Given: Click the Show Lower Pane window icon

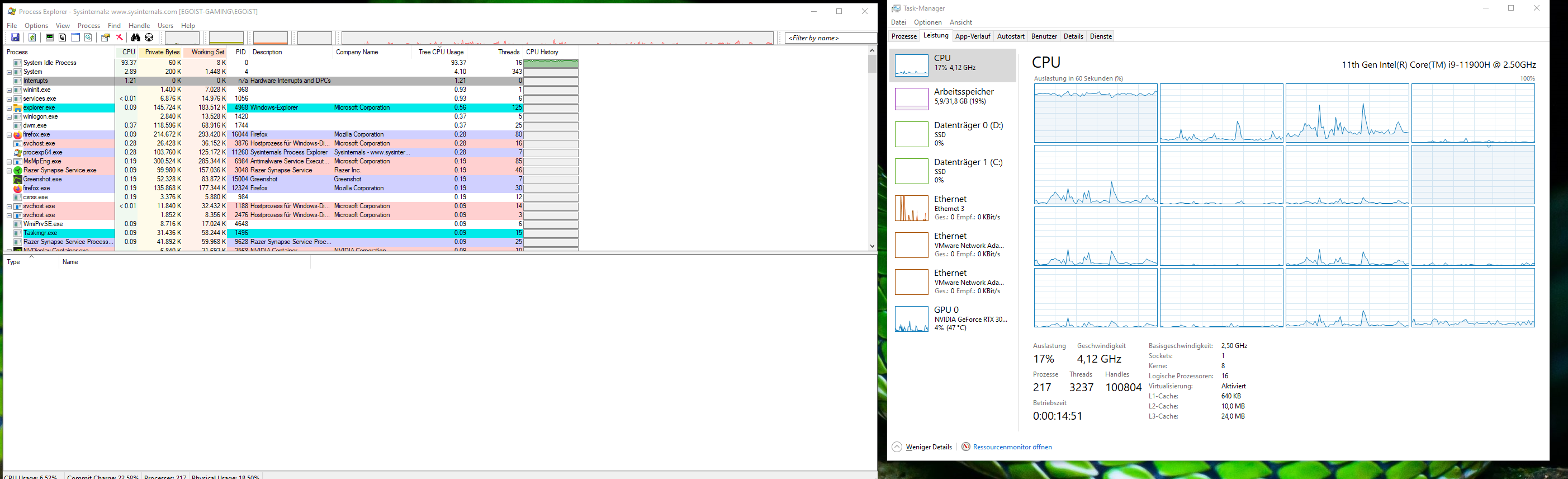Looking at the screenshot, I should click(75, 38).
